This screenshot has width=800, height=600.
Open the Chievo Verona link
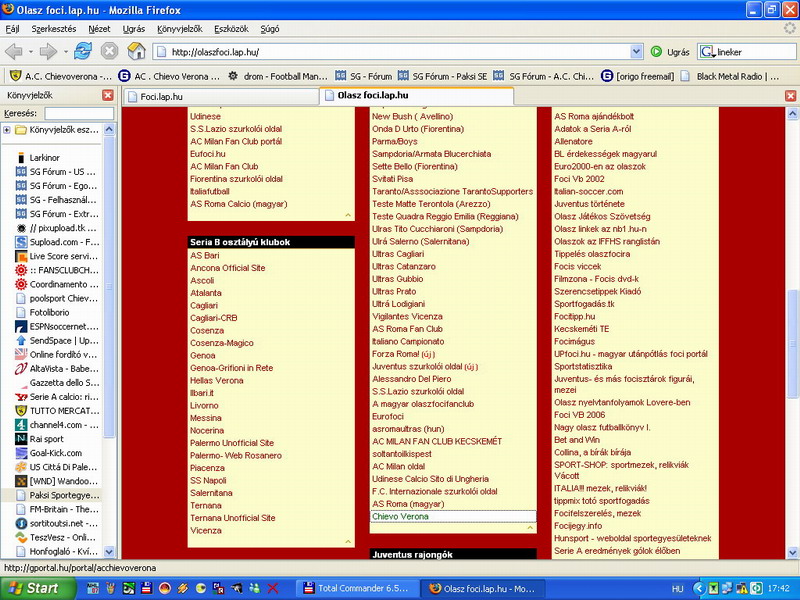coord(400,517)
